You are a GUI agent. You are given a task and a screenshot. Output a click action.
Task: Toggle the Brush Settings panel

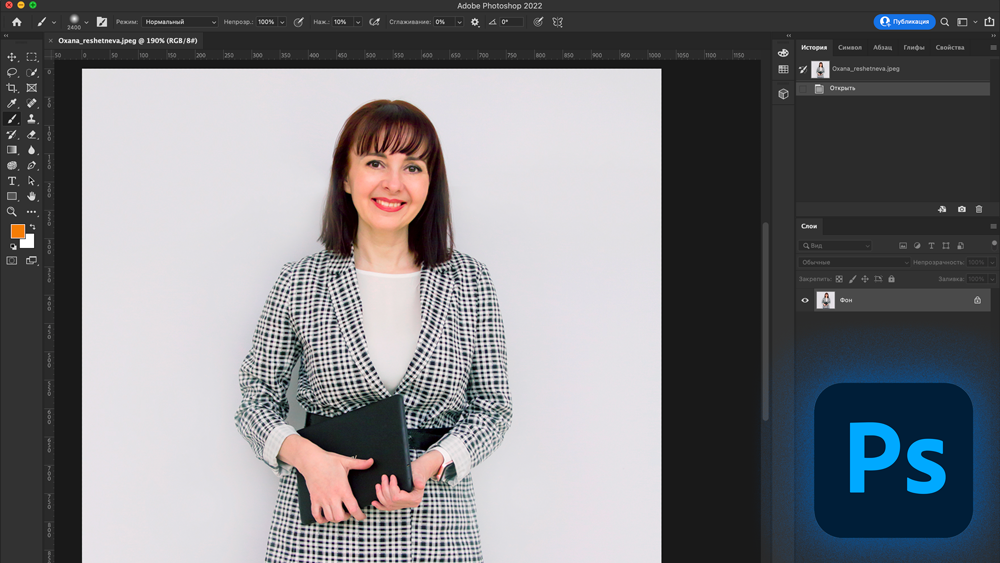(x=101, y=22)
